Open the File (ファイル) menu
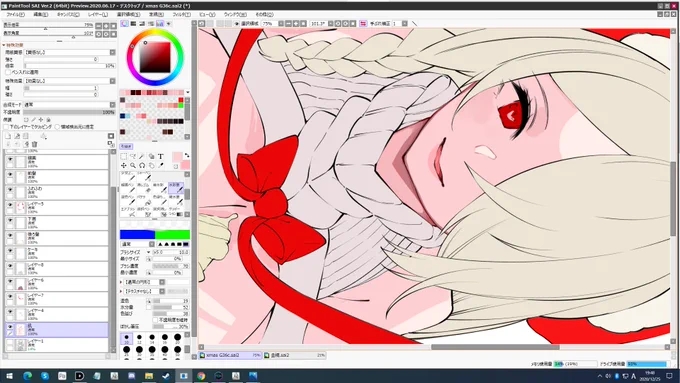Image resolution: width=680 pixels, height=383 pixels. tap(15, 14)
